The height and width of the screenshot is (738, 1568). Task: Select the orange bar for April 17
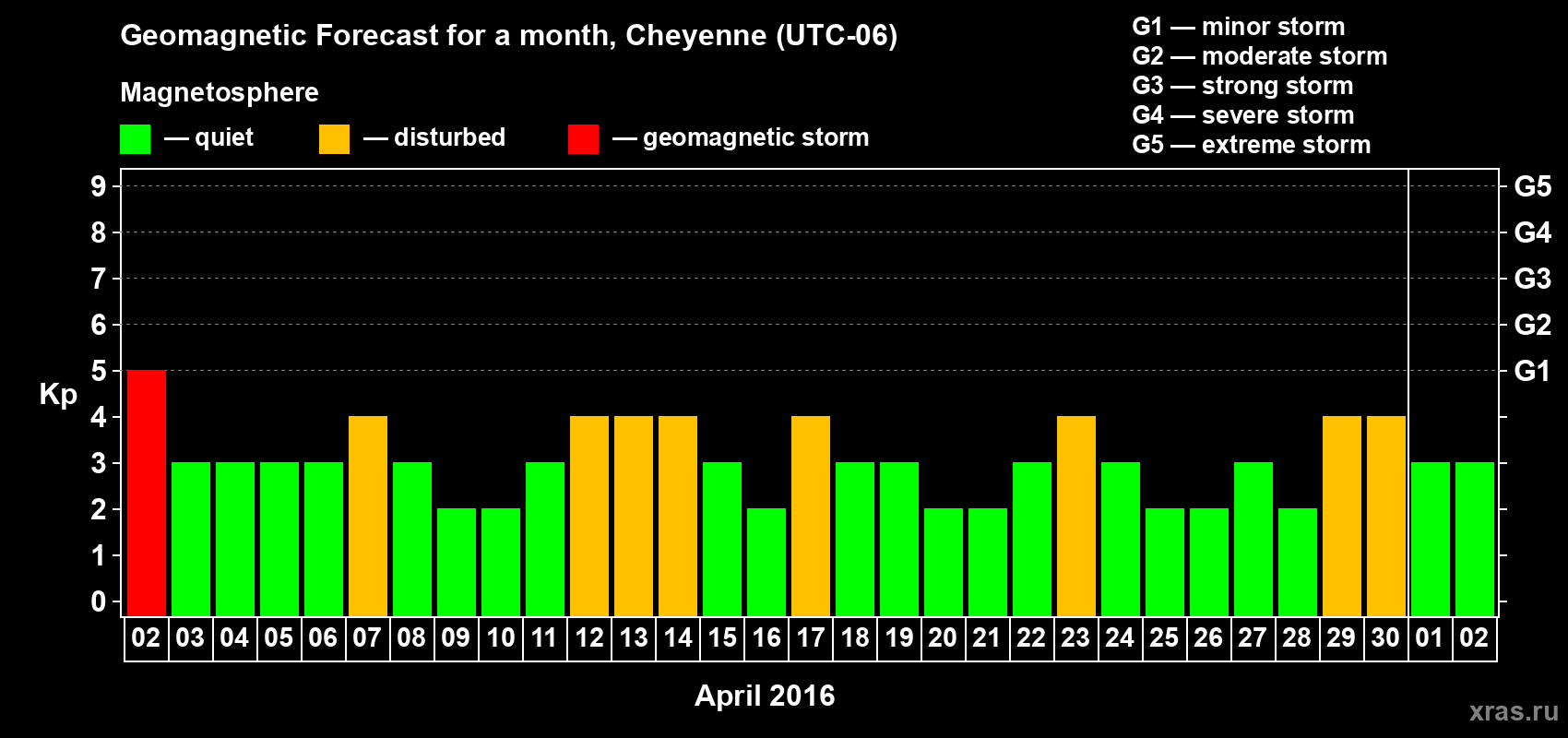[811, 517]
